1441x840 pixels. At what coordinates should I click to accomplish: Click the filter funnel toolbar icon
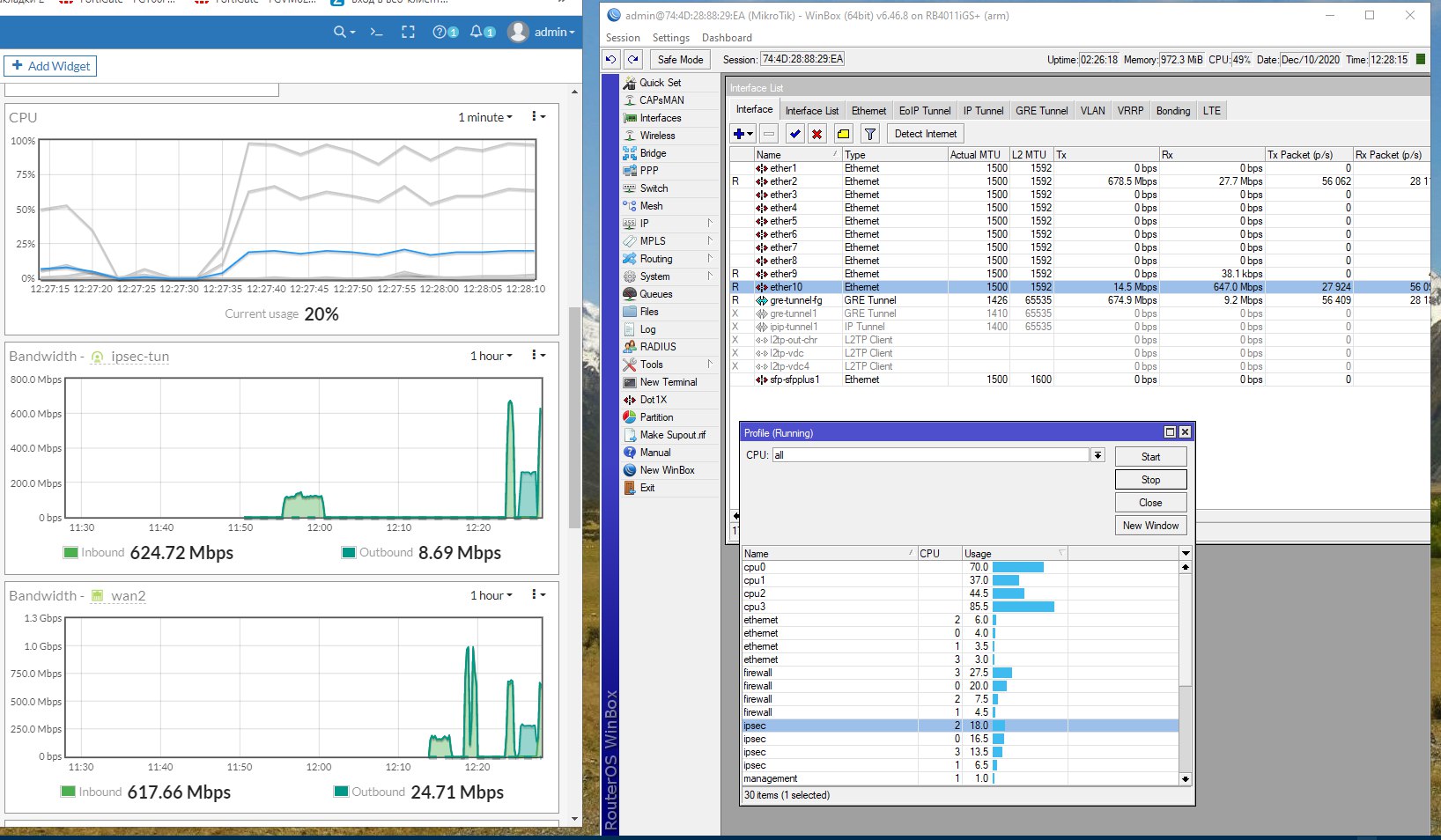coord(869,134)
